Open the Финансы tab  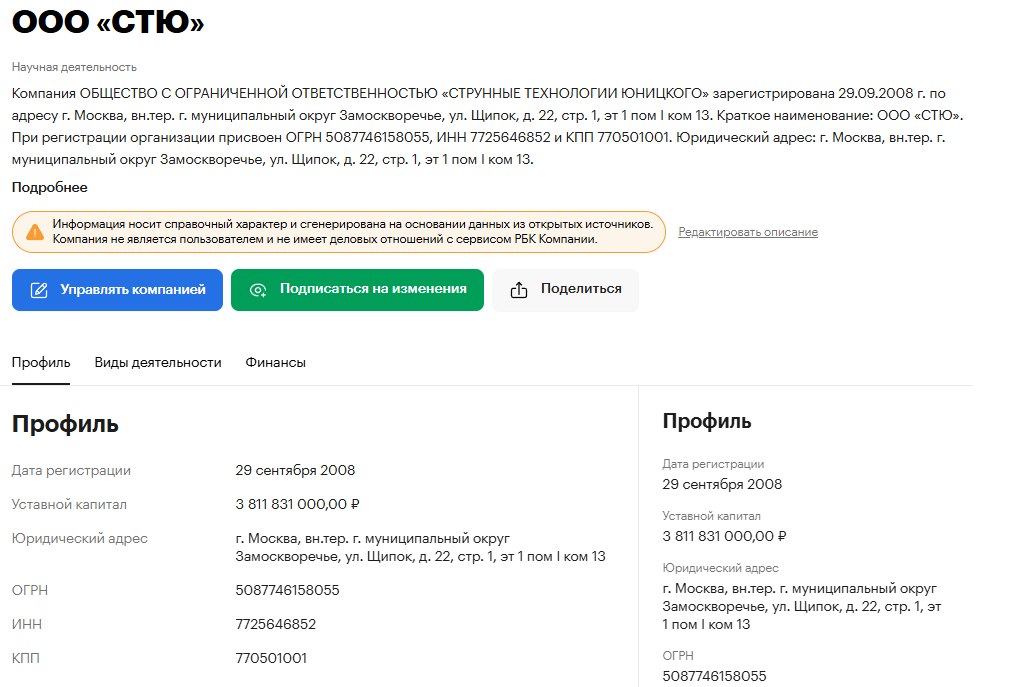click(275, 363)
